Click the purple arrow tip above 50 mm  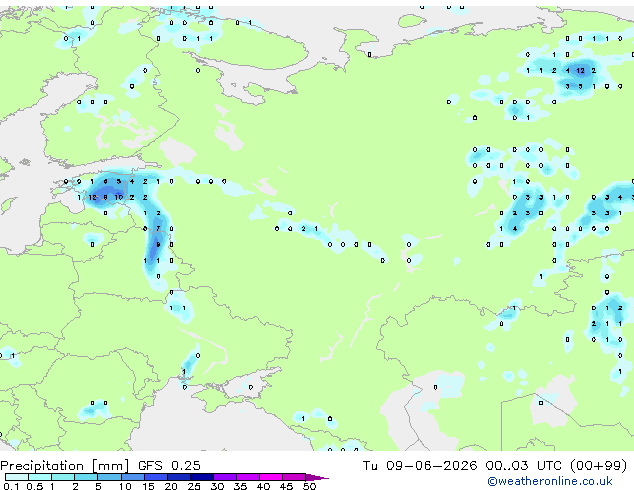317,477
